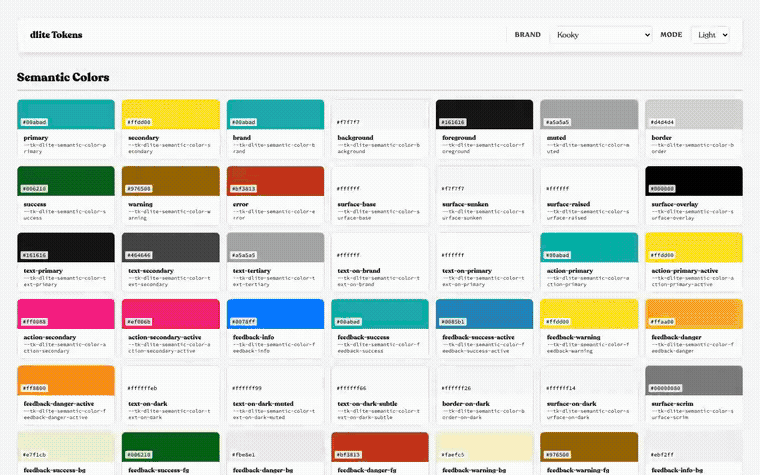
Task: Select the feedback-warning-bg cream swatch
Action: 485,446
